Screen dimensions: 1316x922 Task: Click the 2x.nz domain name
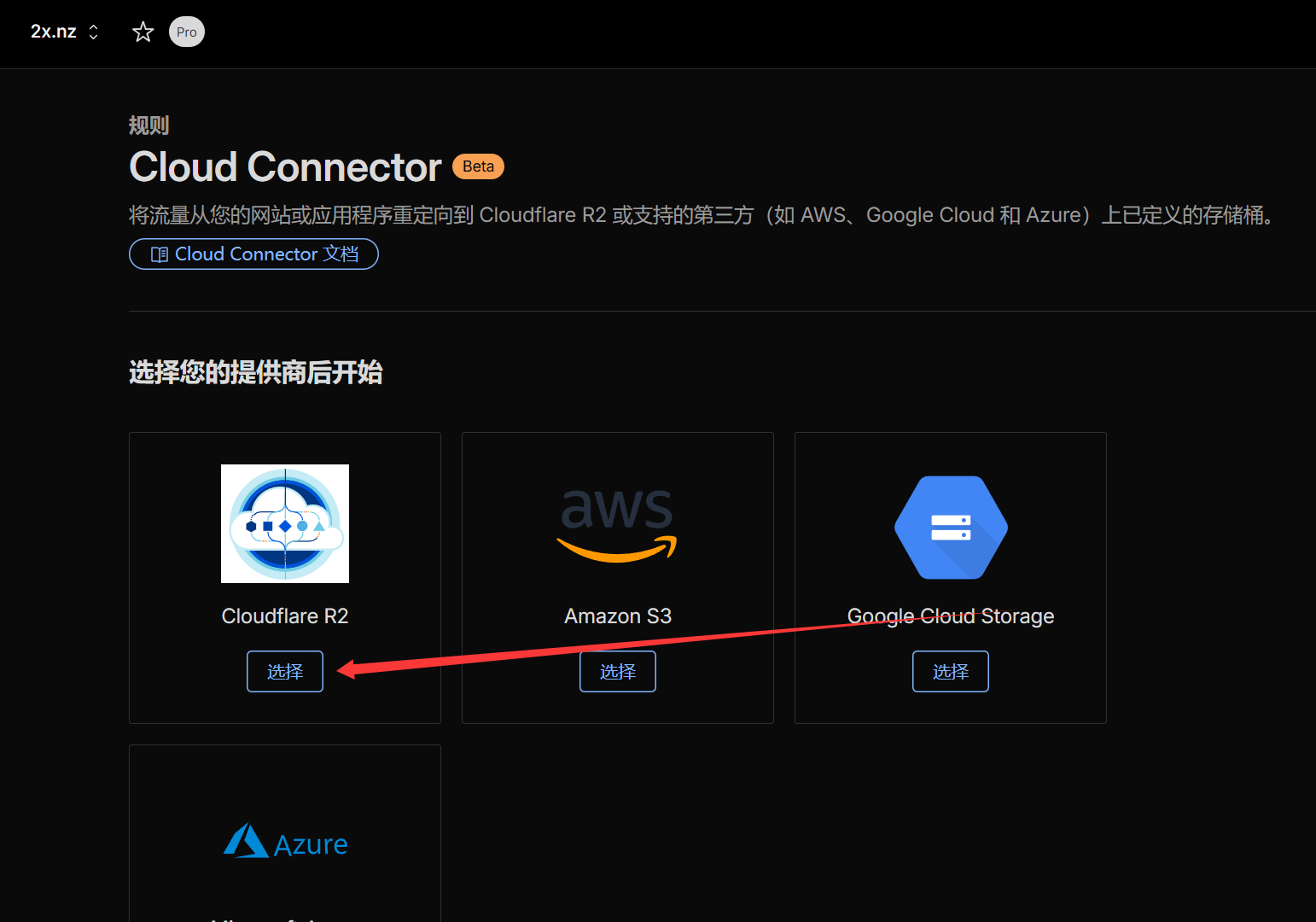click(53, 32)
